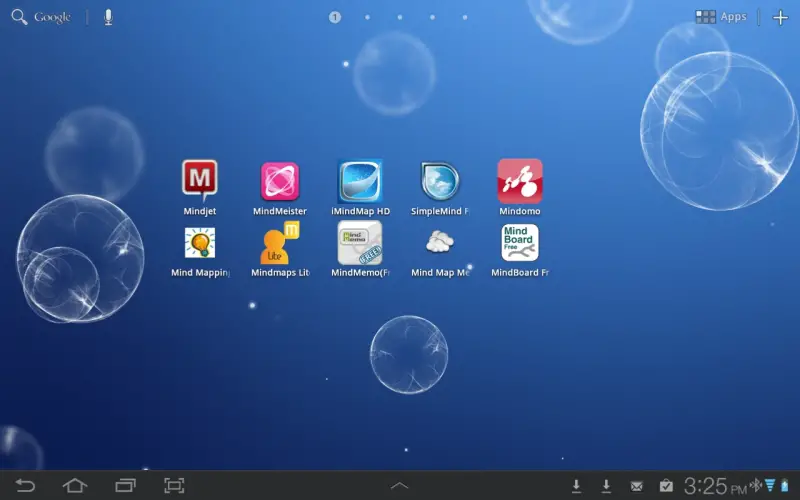This screenshot has width=800, height=500.
Task: Tap the Wi-Fi signal icon
Action: (x=770, y=485)
